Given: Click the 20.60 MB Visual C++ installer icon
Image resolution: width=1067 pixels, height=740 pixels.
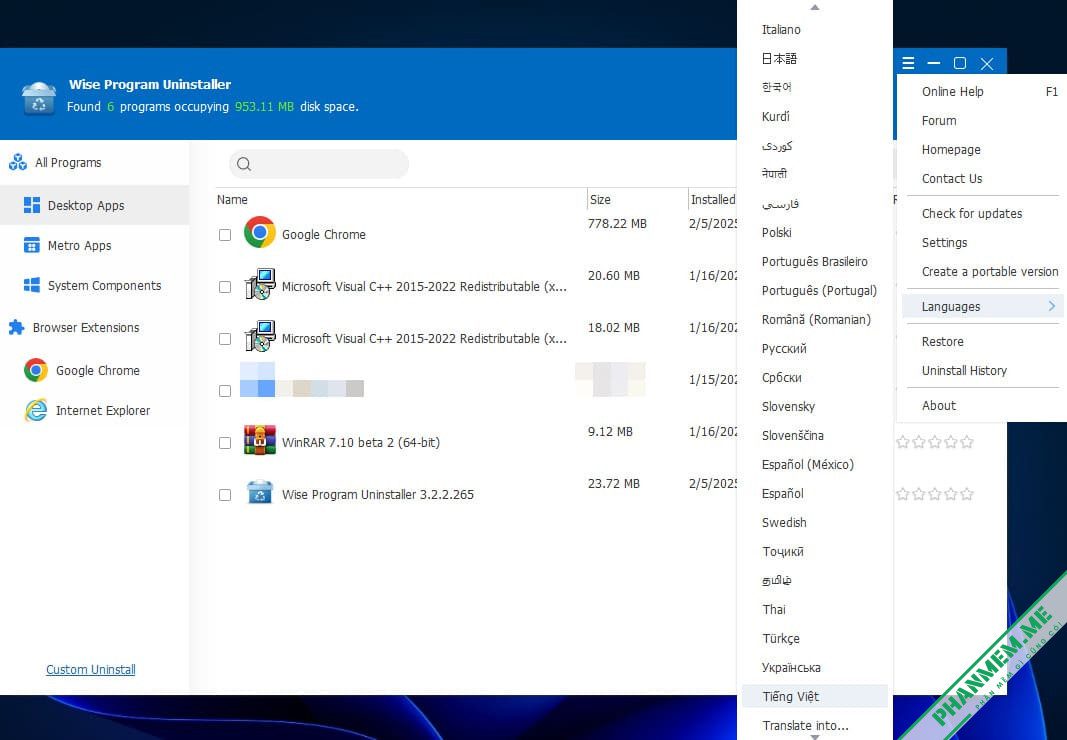Looking at the screenshot, I should pos(260,285).
